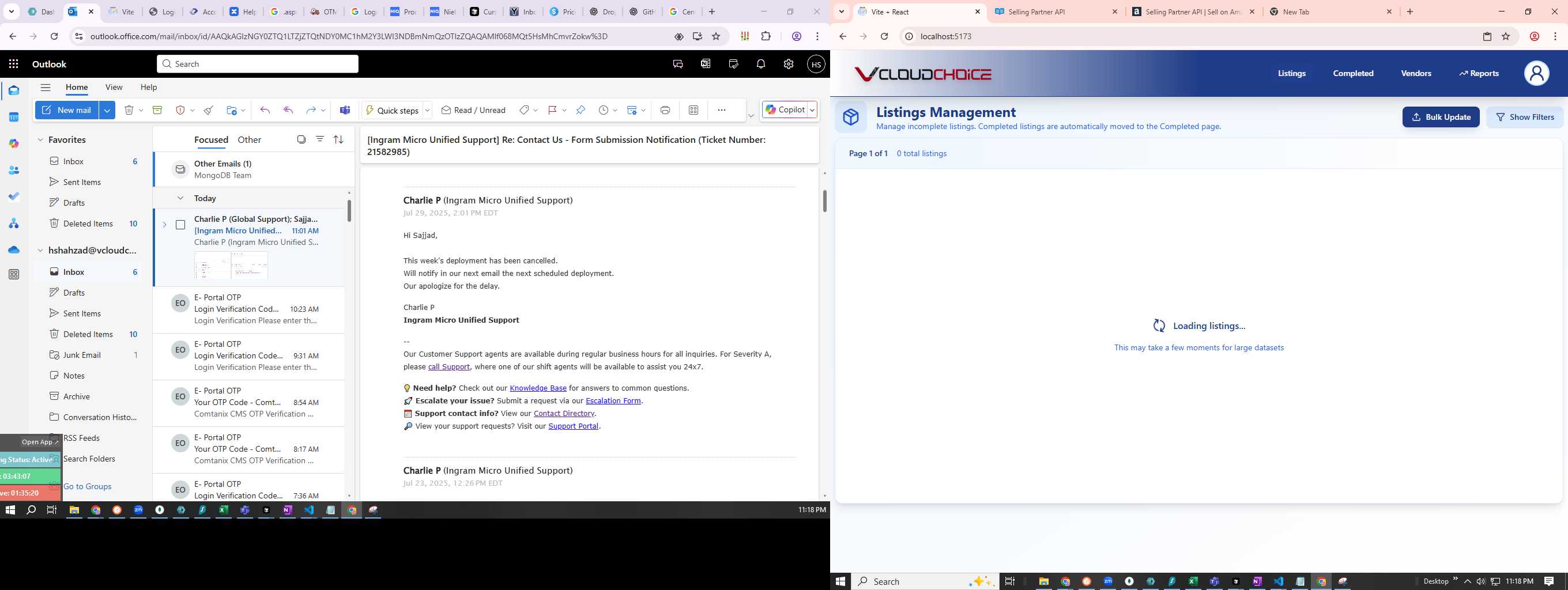Expand the Charlie P conversation thread arrow
This screenshot has height=590, width=1568.
pyautogui.click(x=164, y=225)
